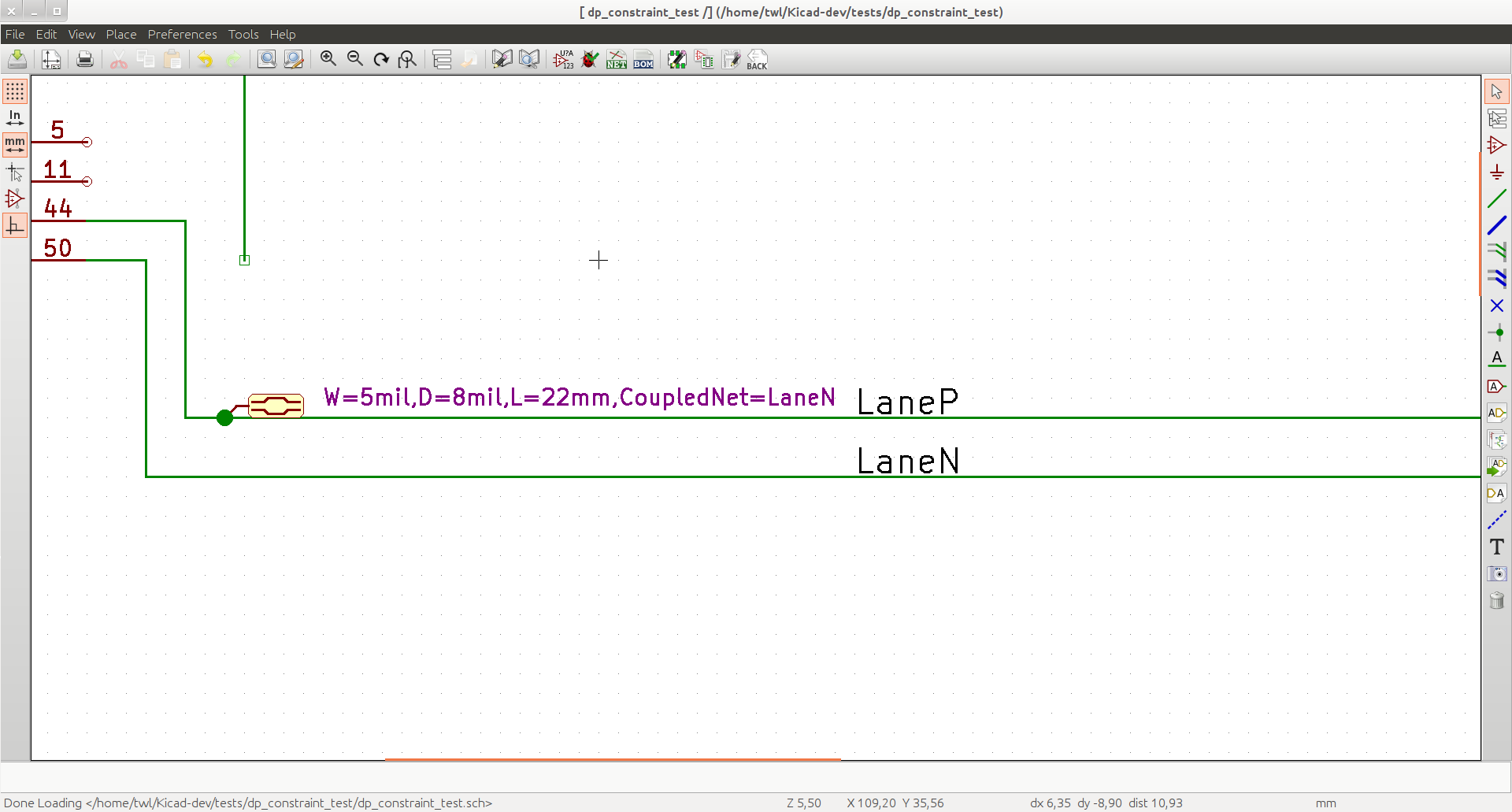Click the Leave sheet icon
The height and width of the screenshot is (812, 1512).
(x=469, y=59)
